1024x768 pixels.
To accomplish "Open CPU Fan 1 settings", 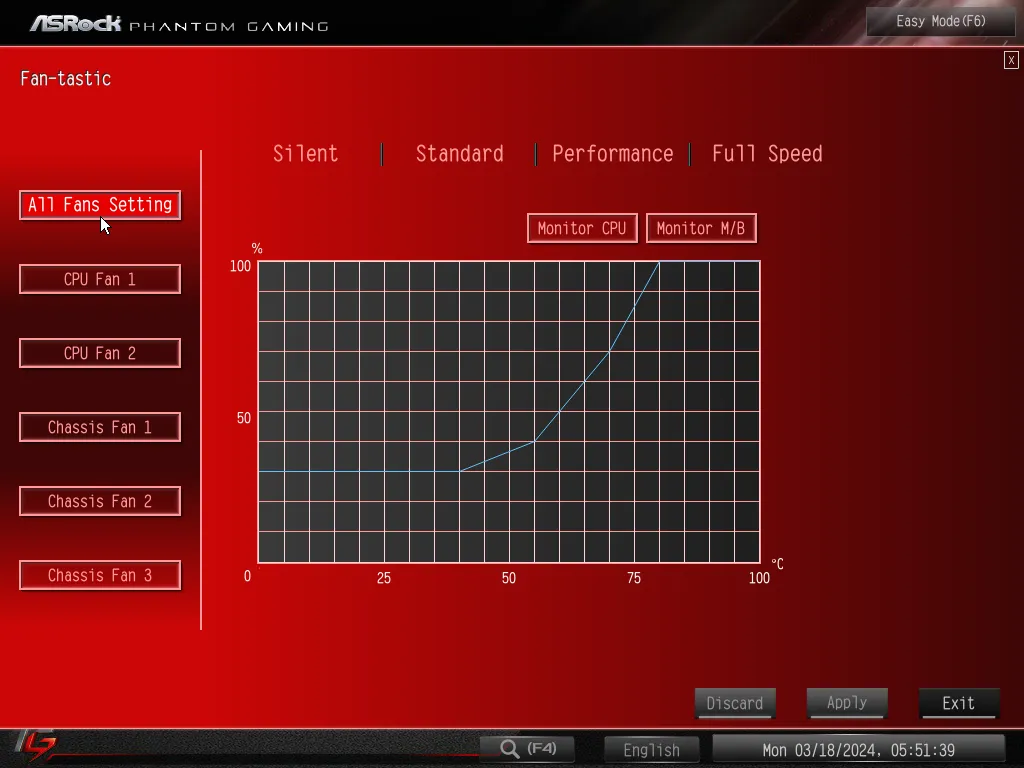I will (100, 280).
